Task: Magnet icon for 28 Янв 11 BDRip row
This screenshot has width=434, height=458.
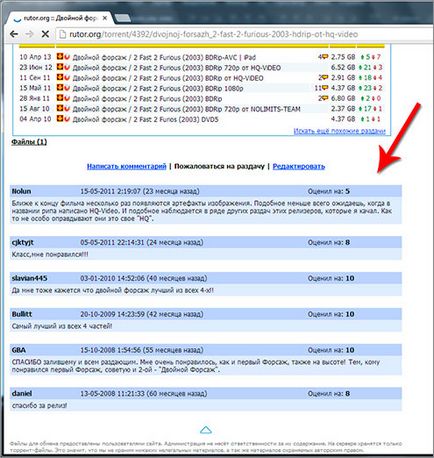Action: pyautogui.click(x=67, y=98)
